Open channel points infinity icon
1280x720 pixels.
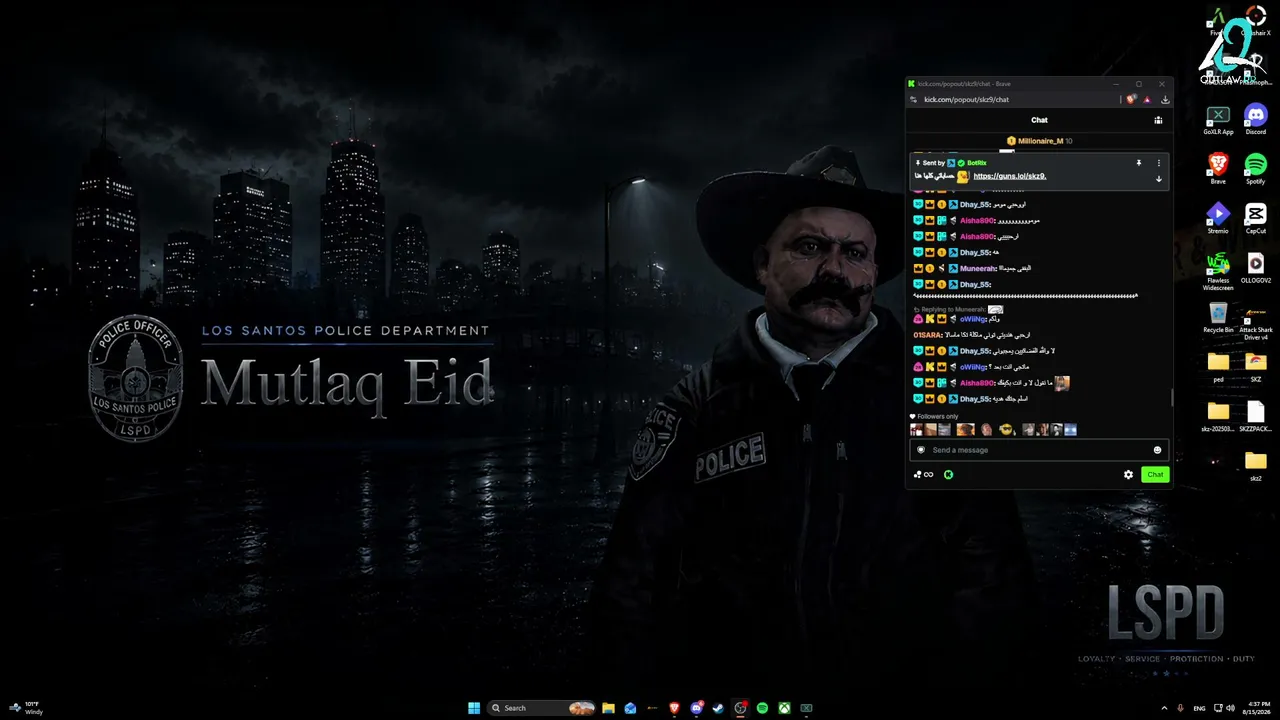[923, 475]
